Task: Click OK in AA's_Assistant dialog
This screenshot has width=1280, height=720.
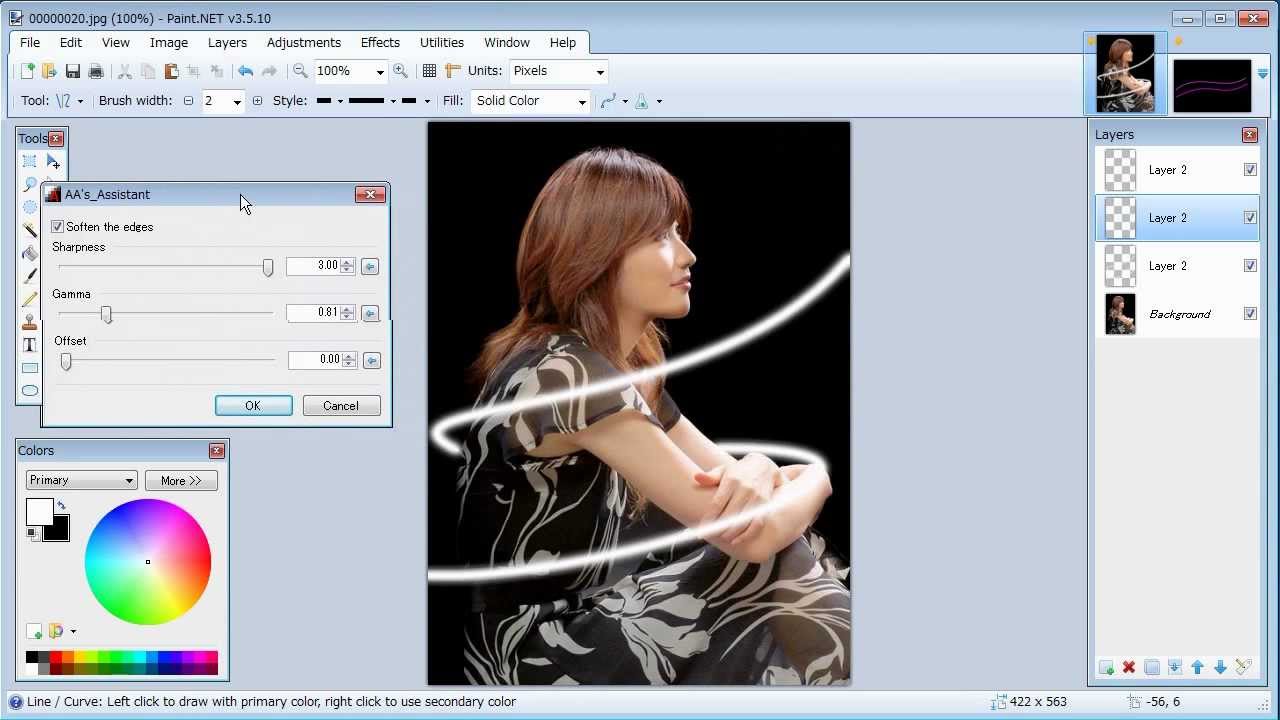Action: click(x=253, y=406)
